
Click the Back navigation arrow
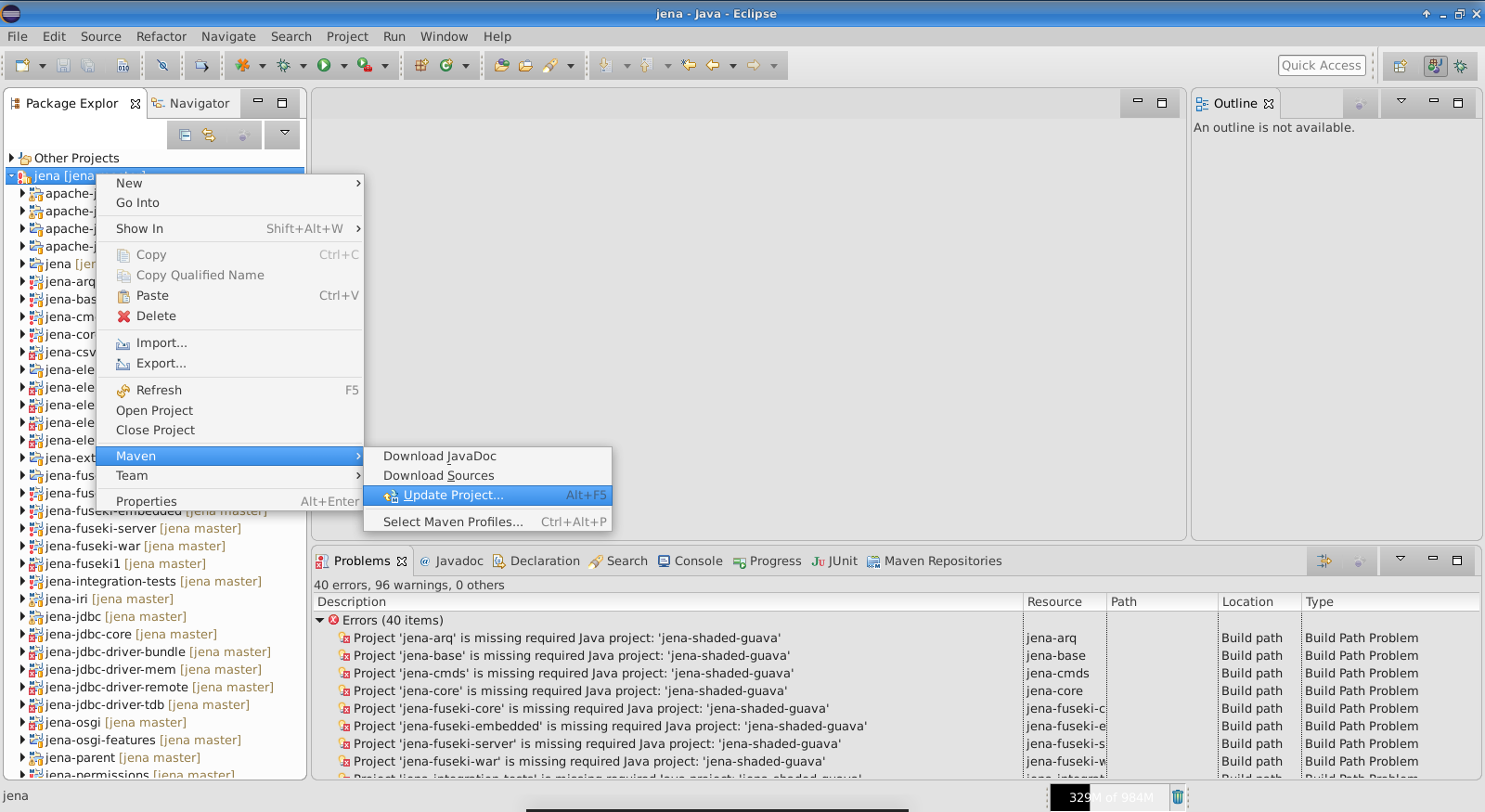pyautogui.click(x=713, y=66)
